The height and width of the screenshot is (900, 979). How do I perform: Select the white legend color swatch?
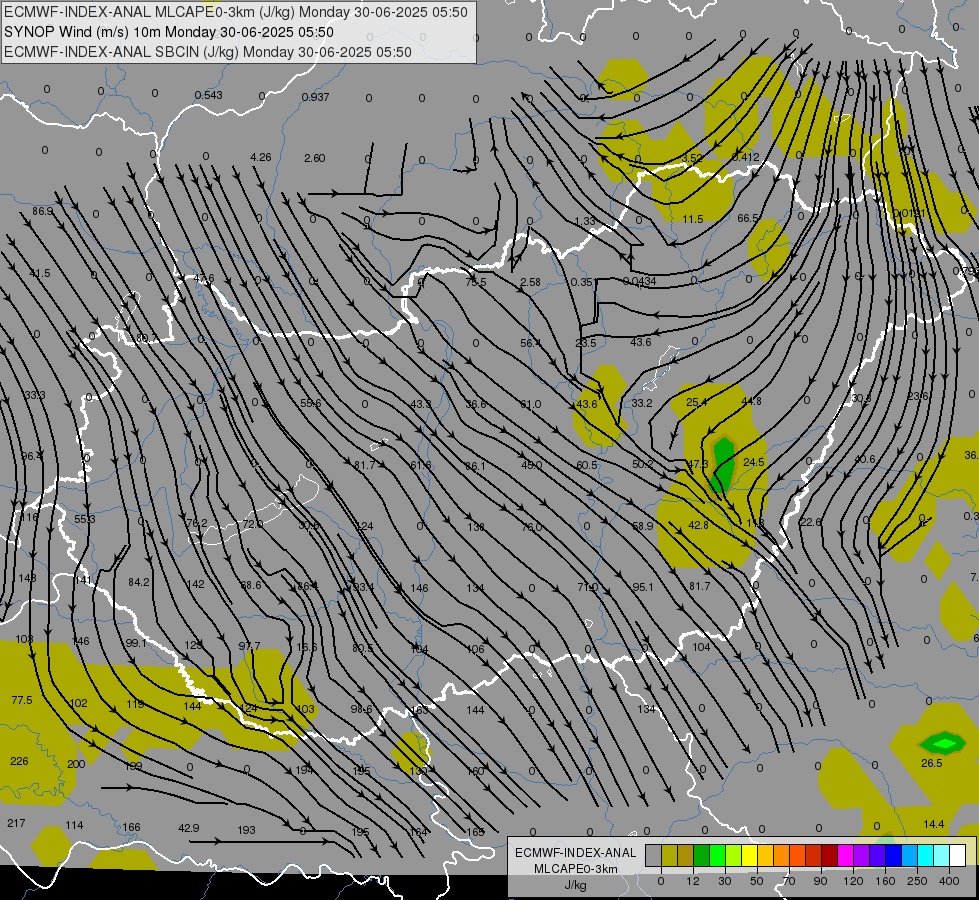(957, 856)
